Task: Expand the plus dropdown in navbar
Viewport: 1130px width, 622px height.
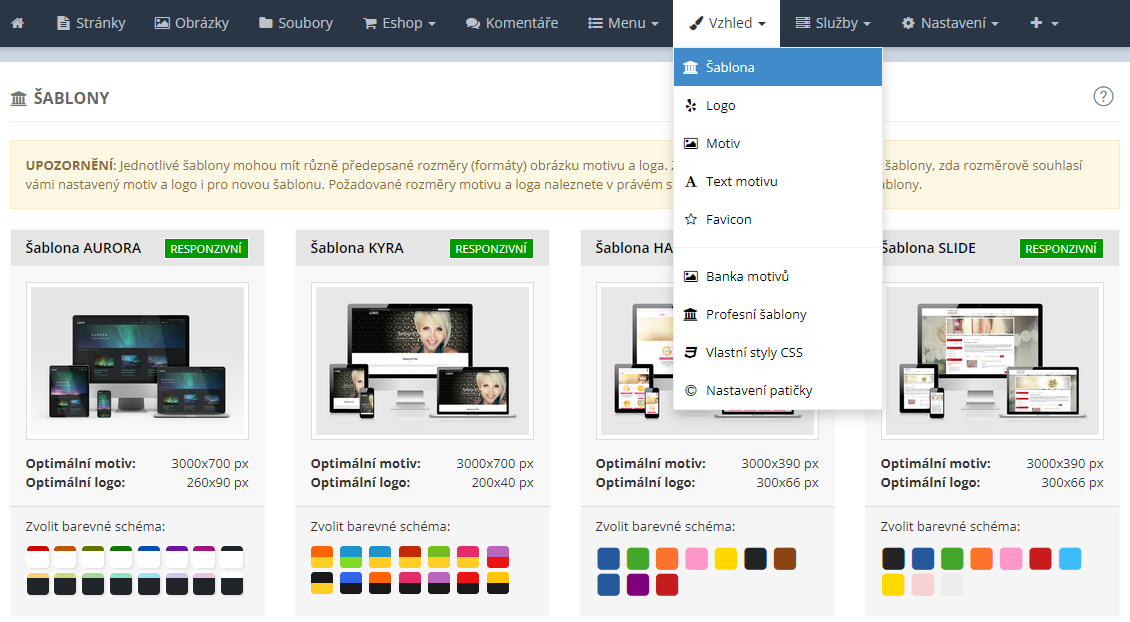Action: (x=1043, y=23)
